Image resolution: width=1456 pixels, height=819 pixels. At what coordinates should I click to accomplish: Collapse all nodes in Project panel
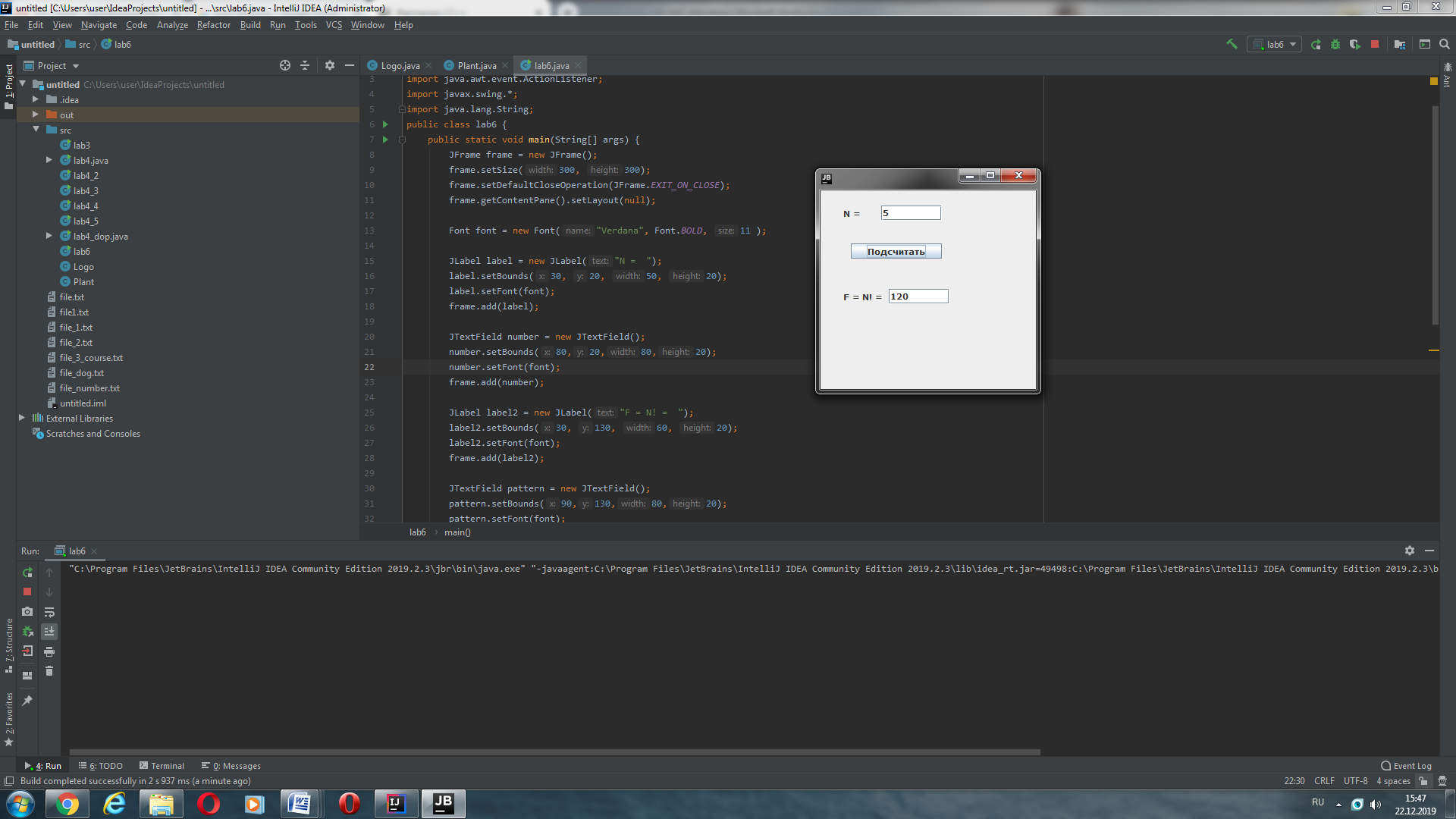pos(305,65)
